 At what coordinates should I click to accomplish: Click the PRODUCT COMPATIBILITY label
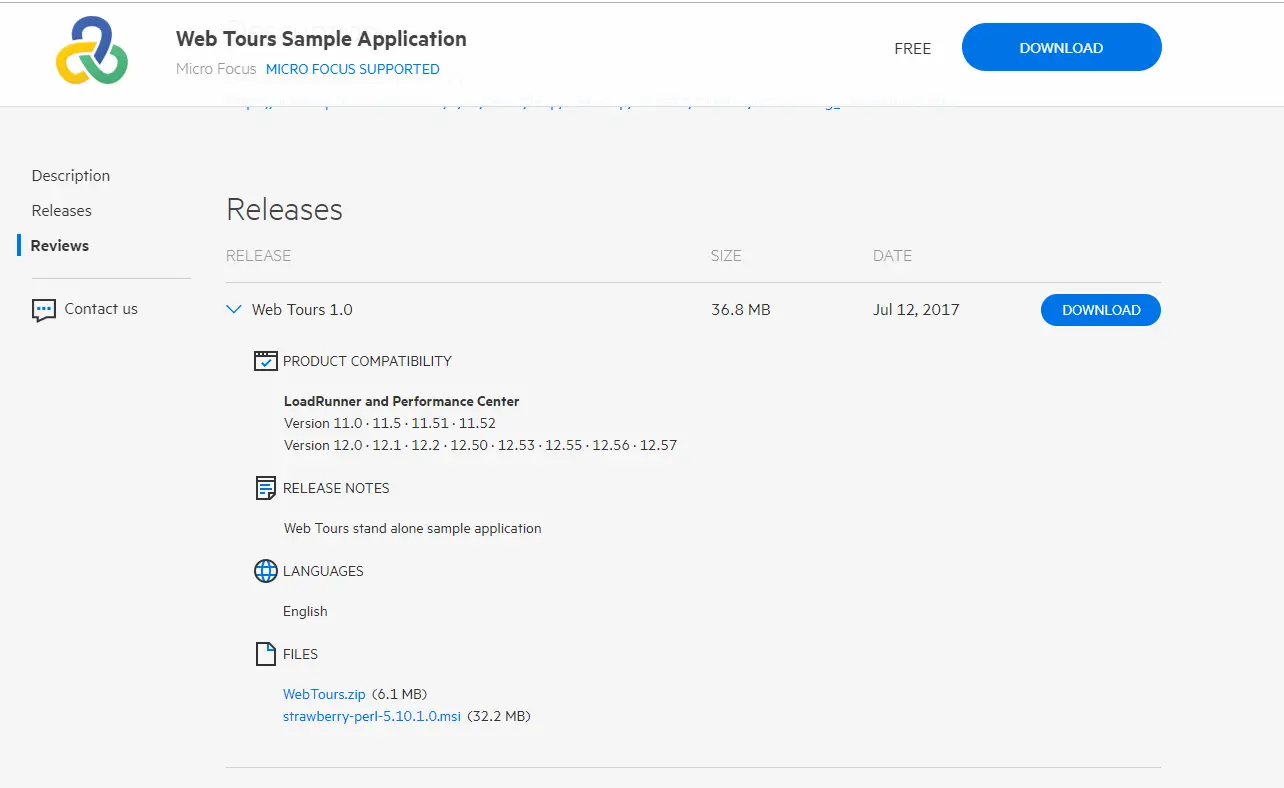367,361
